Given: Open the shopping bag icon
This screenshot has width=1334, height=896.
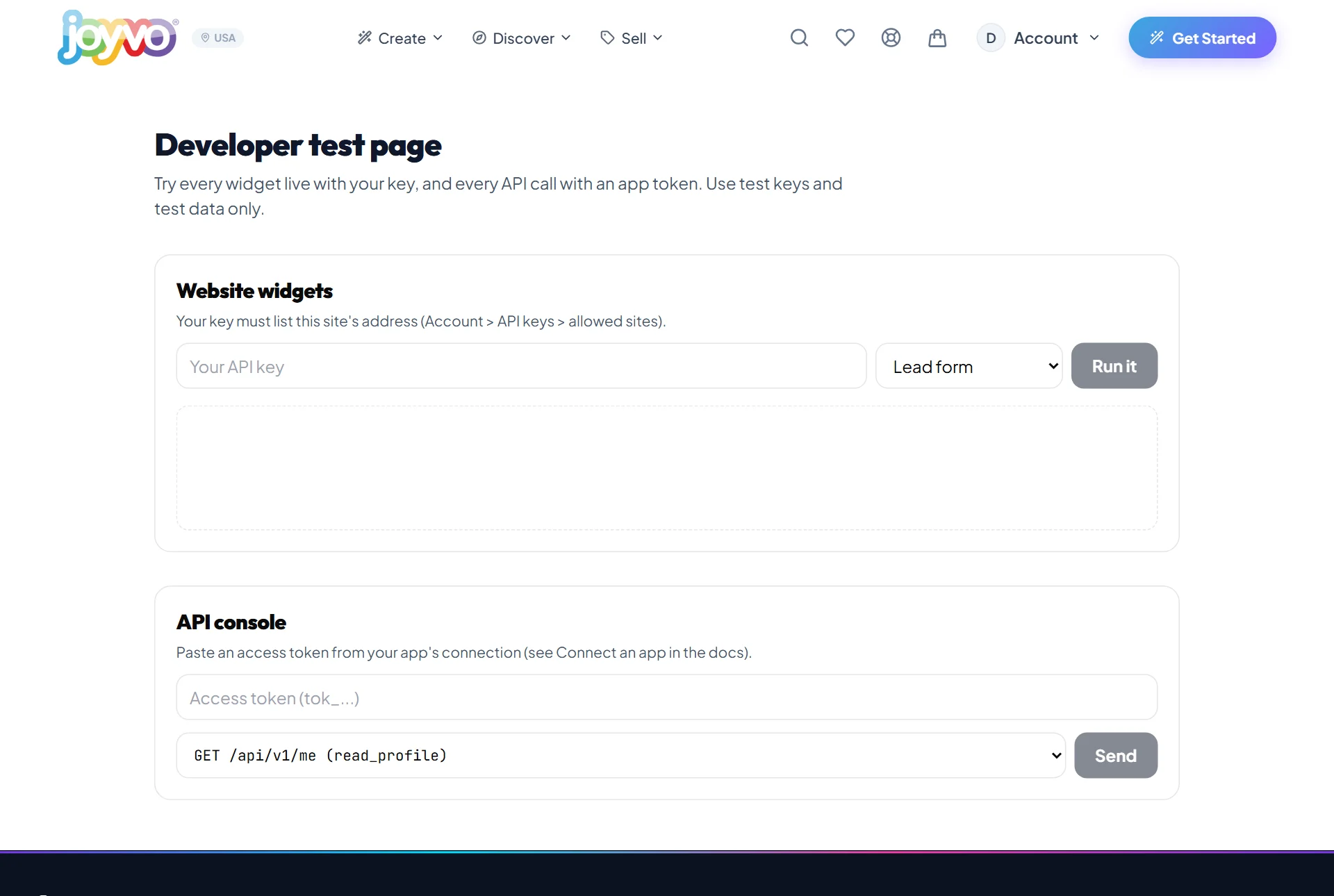Looking at the screenshot, I should [x=937, y=38].
